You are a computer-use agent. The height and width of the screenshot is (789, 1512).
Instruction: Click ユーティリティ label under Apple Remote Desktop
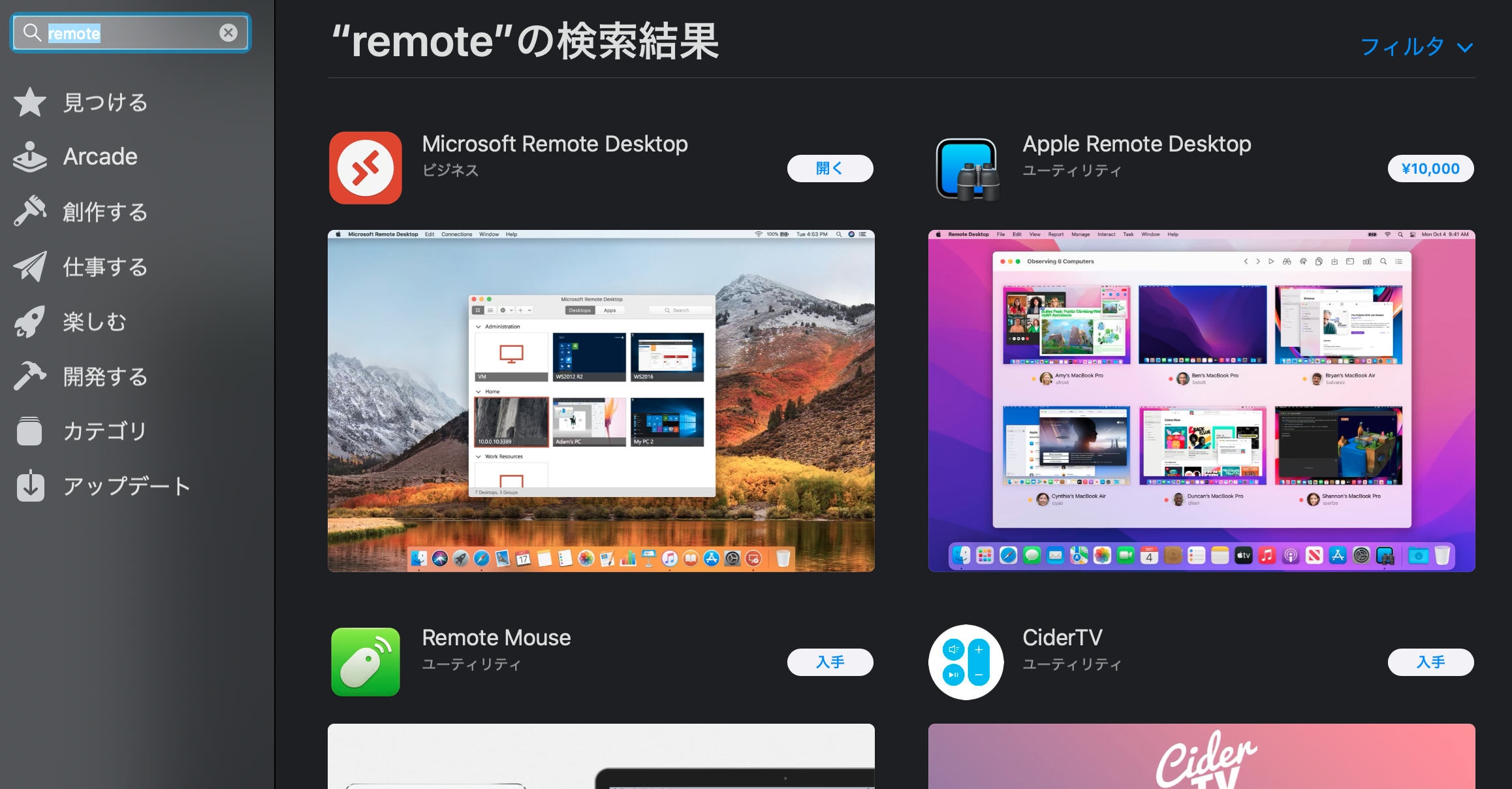1072,170
